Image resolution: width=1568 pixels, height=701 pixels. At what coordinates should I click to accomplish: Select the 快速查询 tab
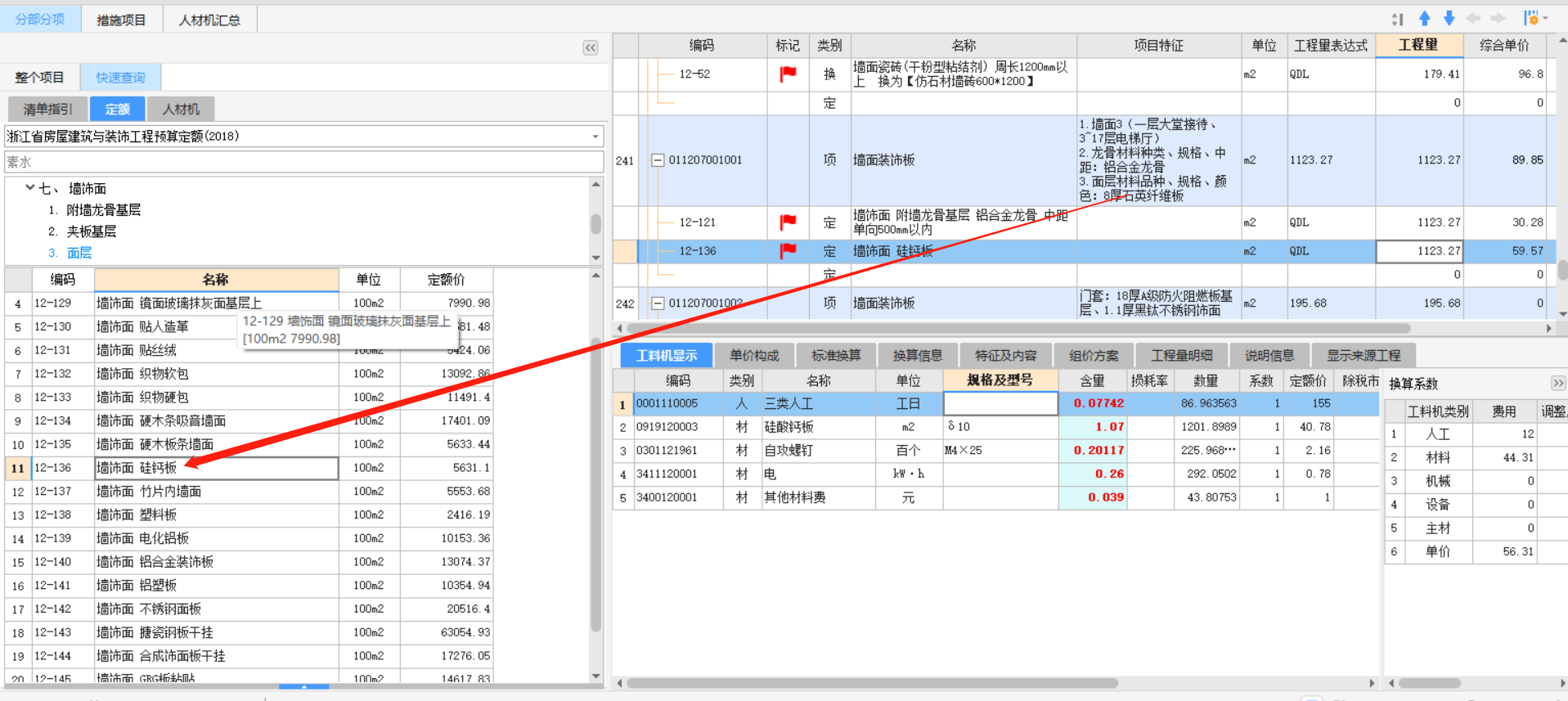pos(120,78)
